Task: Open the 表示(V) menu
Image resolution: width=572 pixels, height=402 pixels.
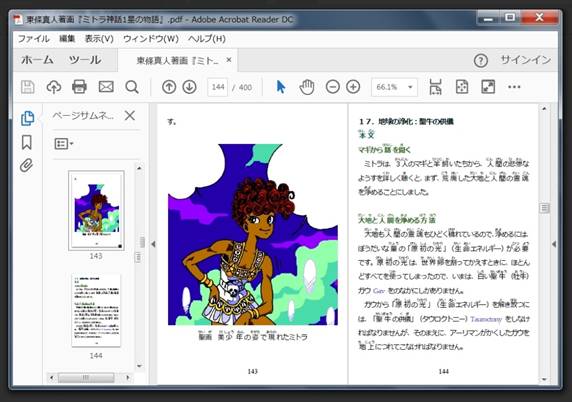Action: click(x=99, y=39)
